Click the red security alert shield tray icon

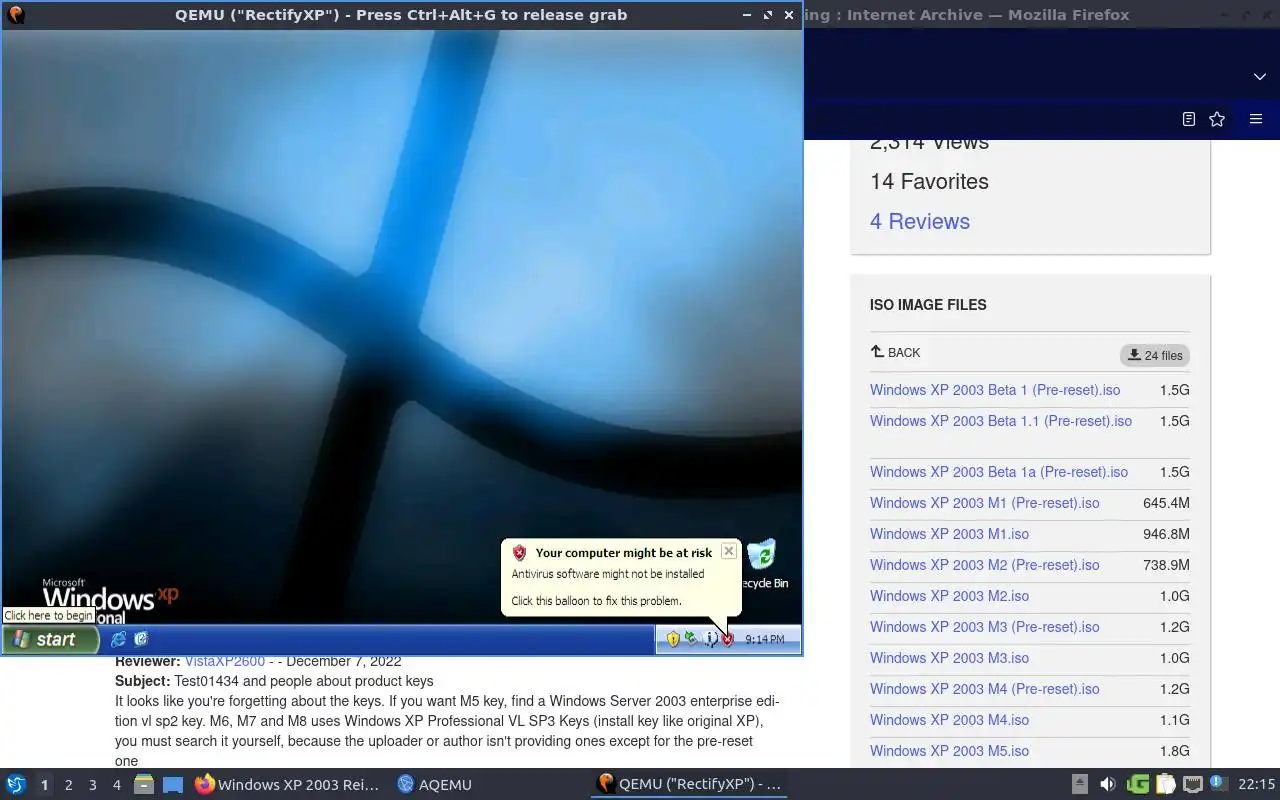click(x=728, y=639)
